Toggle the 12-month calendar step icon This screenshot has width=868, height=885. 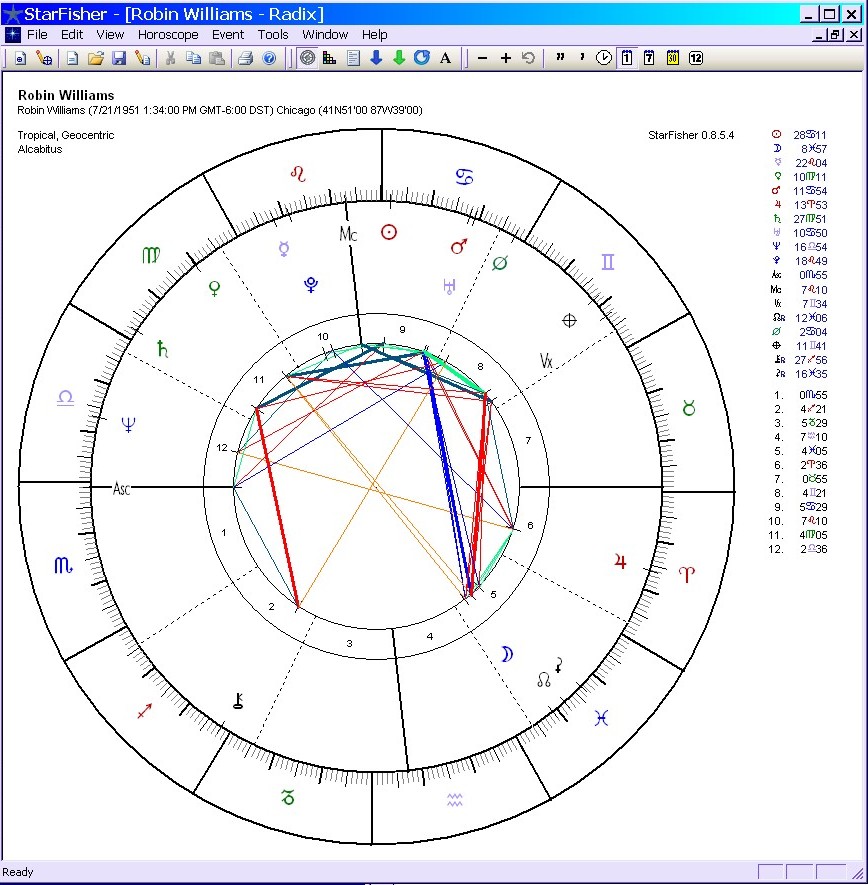point(694,57)
